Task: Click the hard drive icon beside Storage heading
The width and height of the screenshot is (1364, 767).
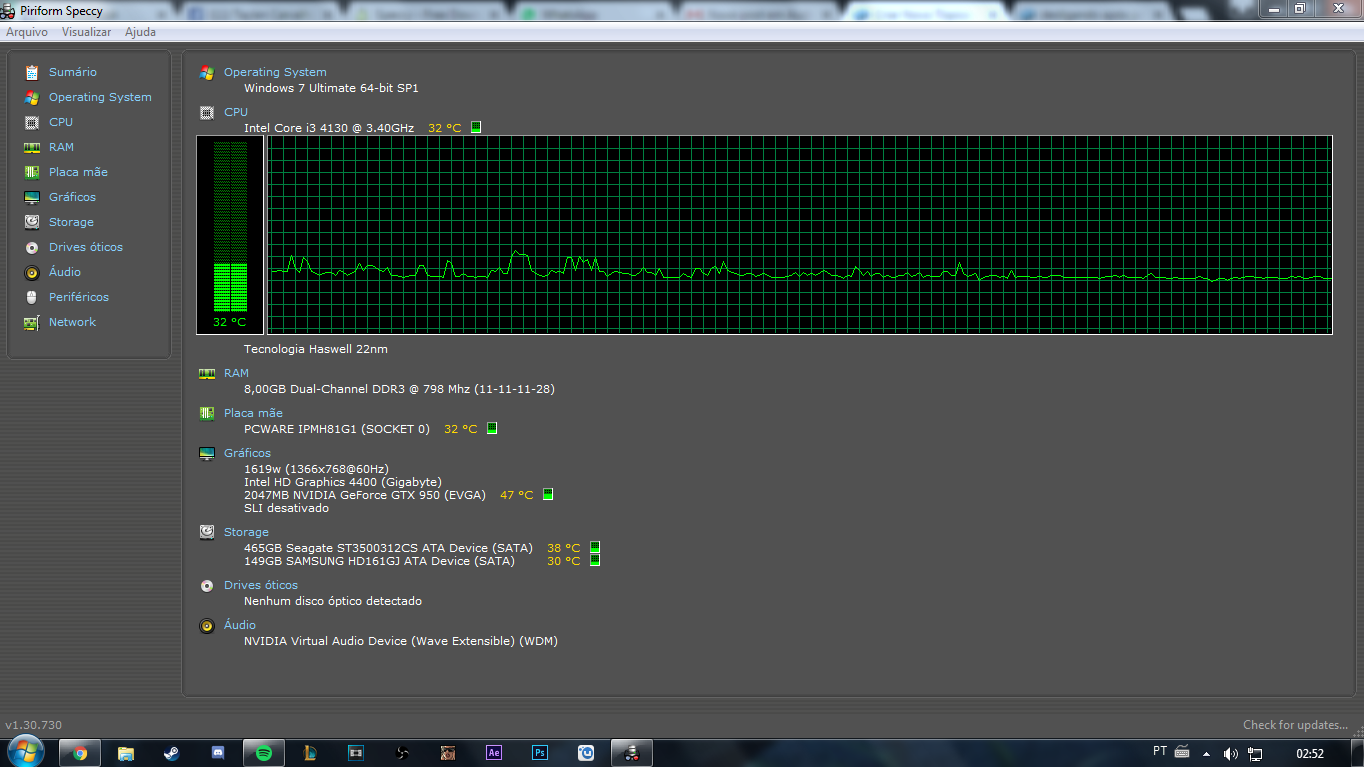Action: pos(207,532)
